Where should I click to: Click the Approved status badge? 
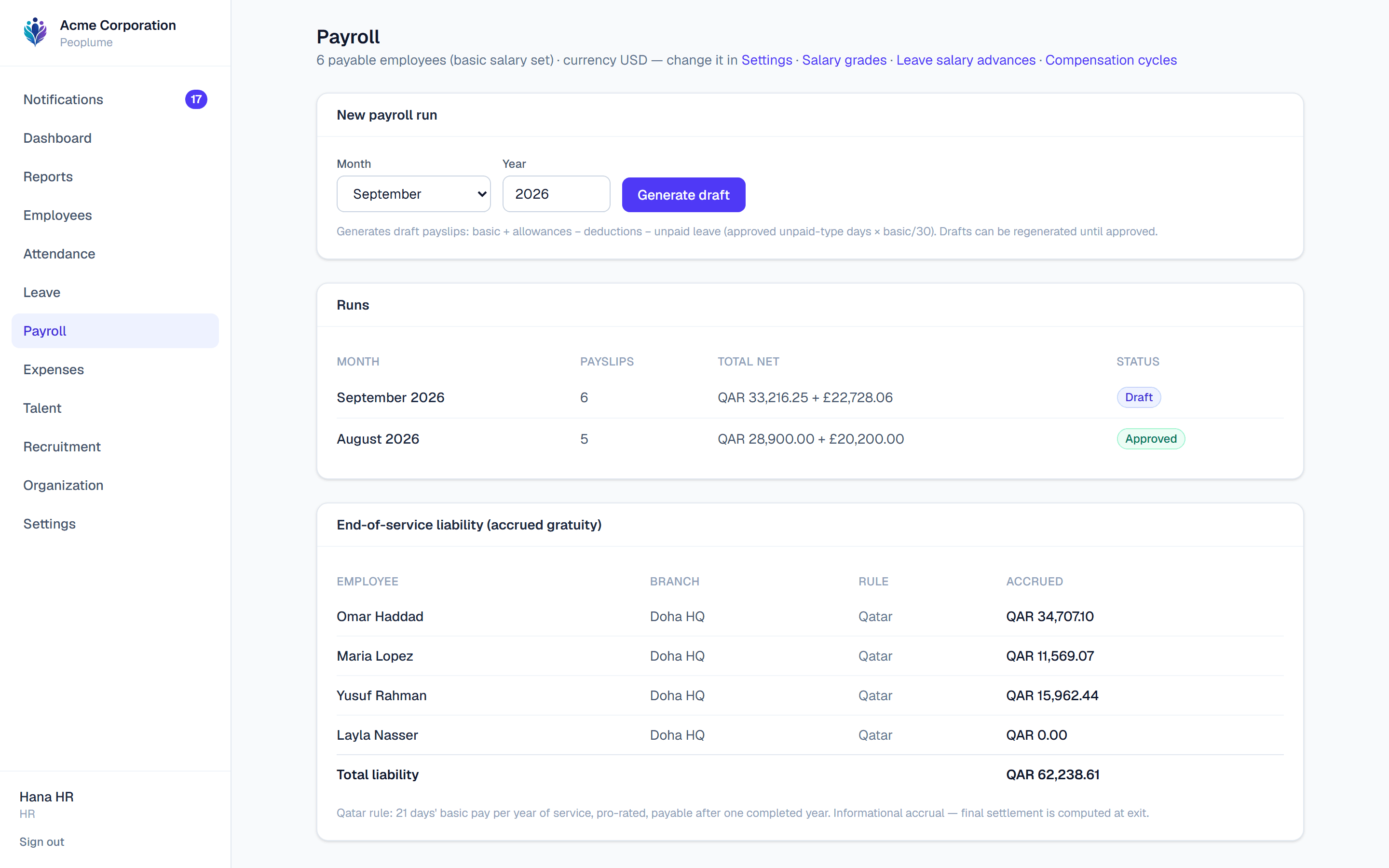[x=1150, y=439]
